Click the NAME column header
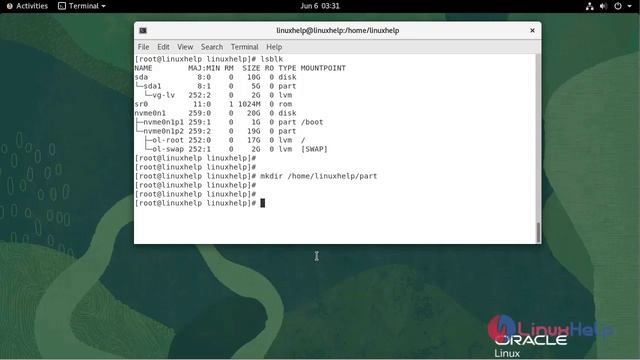The width and height of the screenshot is (640, 360). (x=143, y=68)
